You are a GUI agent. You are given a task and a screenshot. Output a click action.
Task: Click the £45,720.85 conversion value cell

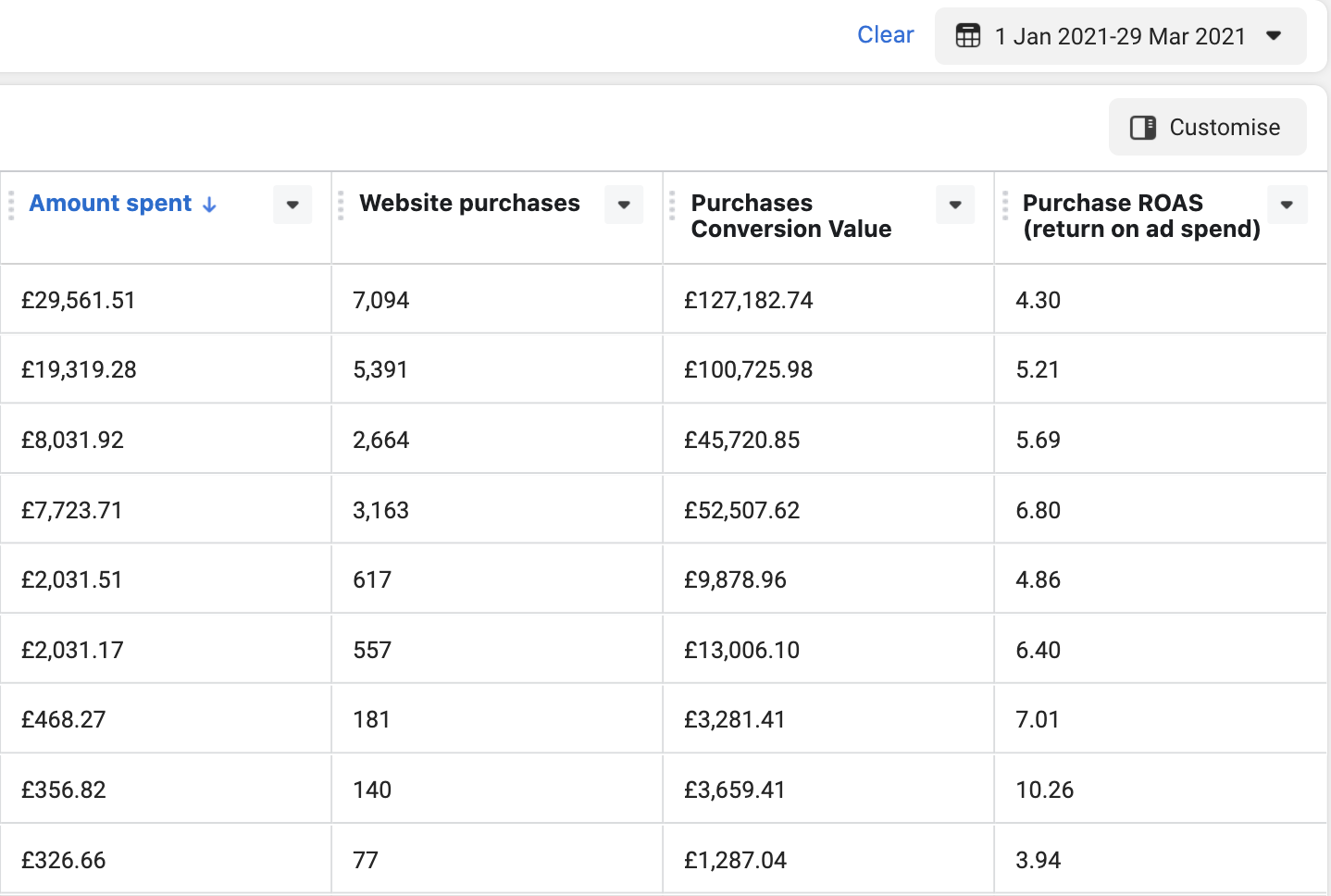[x=828, y=440]
